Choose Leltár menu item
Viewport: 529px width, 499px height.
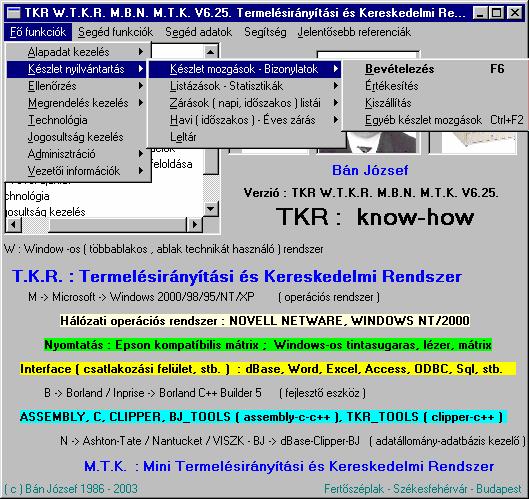[245, 137]
